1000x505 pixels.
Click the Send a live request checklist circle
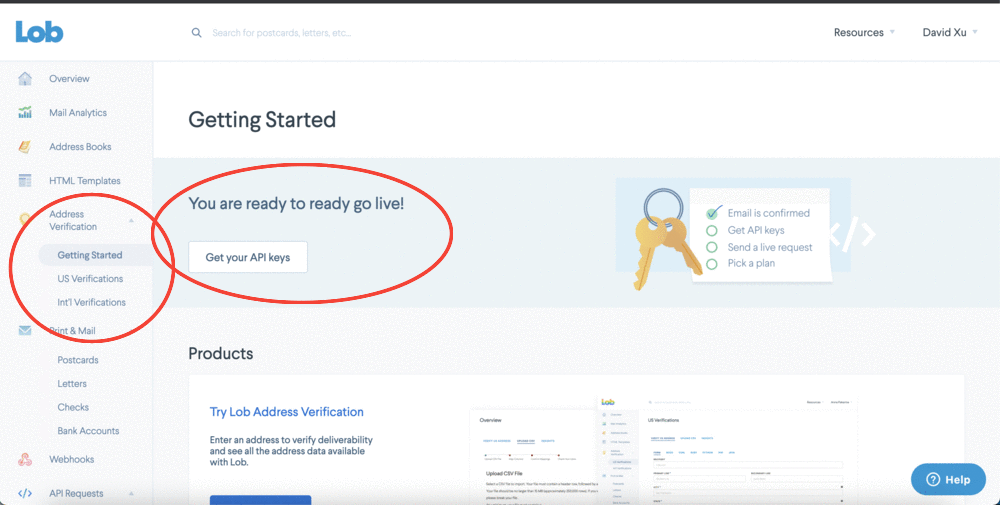(712, 247)
